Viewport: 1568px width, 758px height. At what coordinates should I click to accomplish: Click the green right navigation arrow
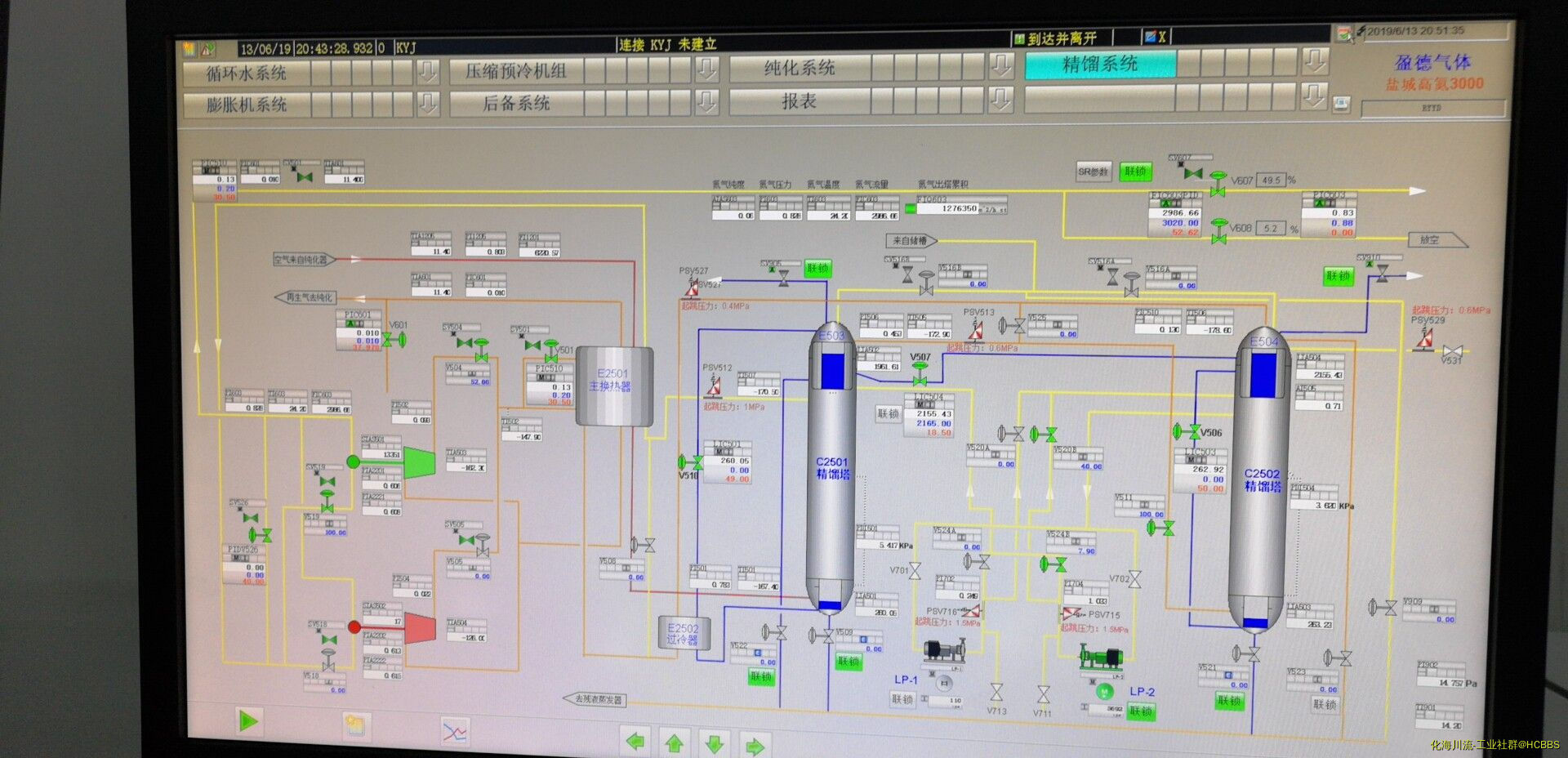[x=755, y=745]
